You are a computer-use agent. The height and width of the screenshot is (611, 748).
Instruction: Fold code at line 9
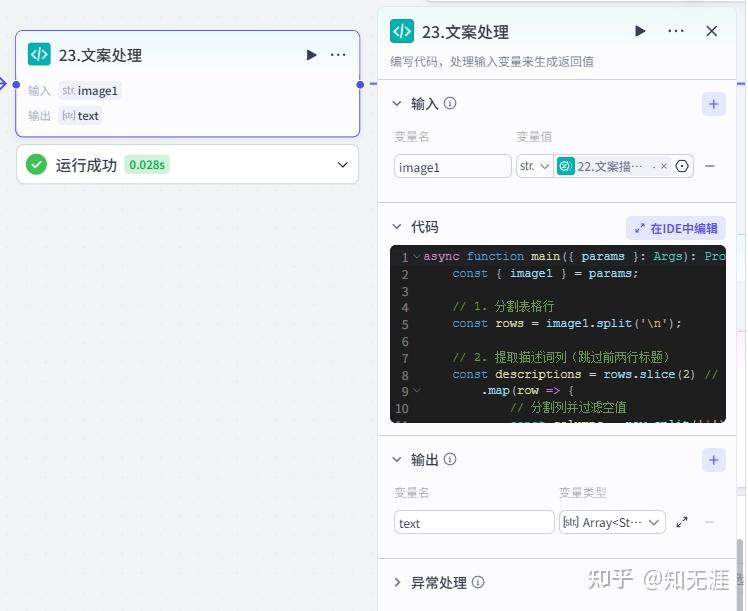pos(416,391)
